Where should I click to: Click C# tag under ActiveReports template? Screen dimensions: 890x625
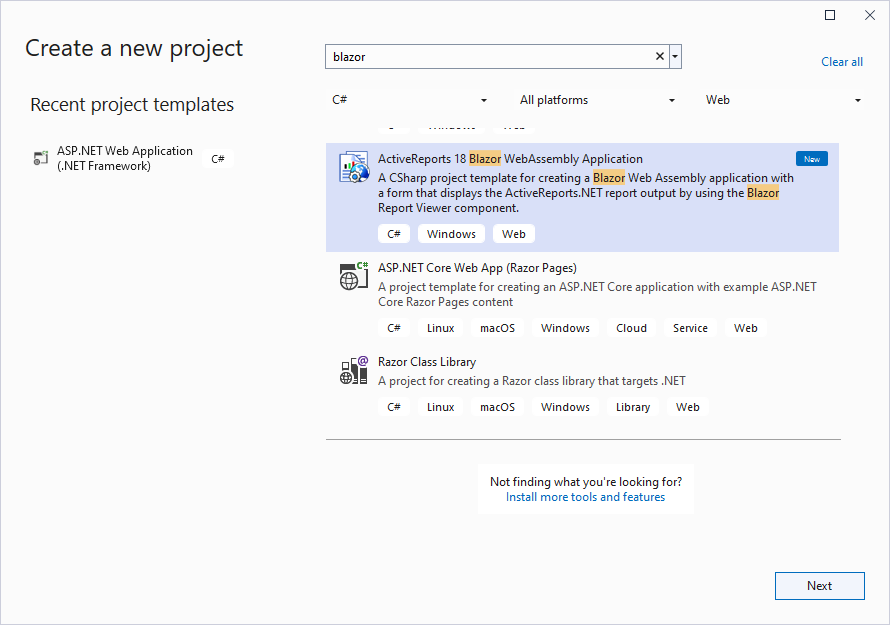coord(394,234)
